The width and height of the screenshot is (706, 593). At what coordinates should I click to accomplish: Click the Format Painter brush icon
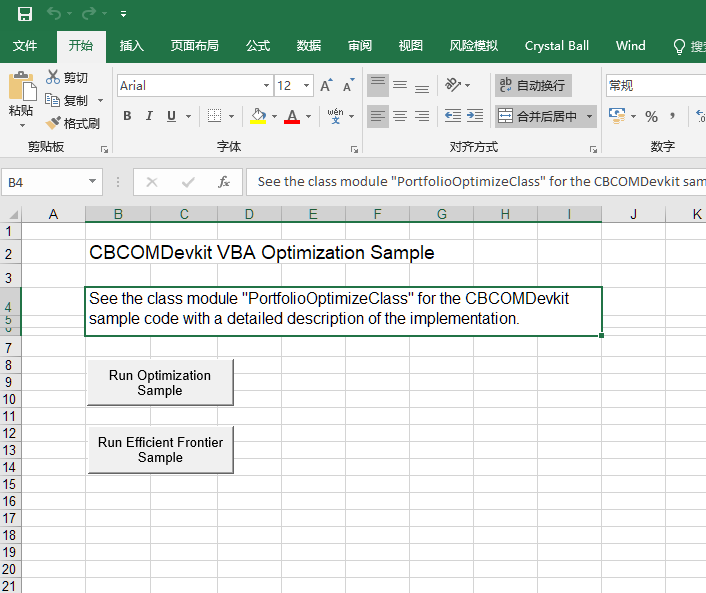[x=53, y=123]
